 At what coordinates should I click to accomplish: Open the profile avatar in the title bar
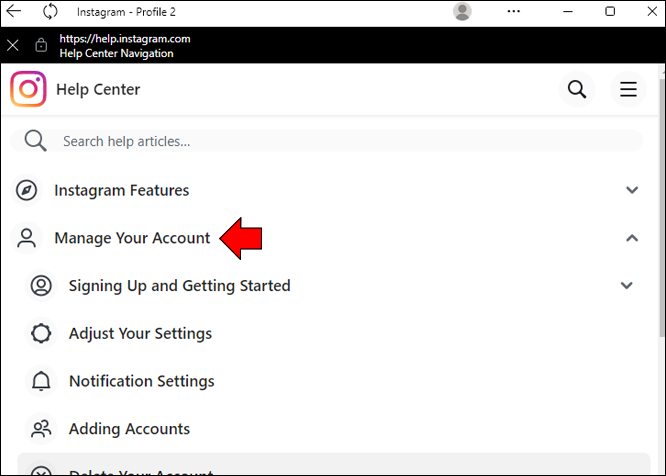click(462, 11)
